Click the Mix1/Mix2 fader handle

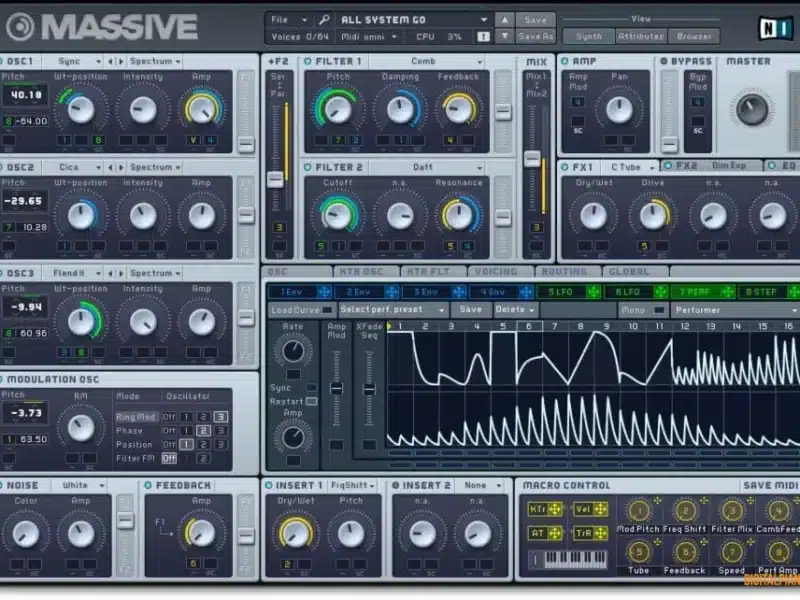[x=532, y=158]
